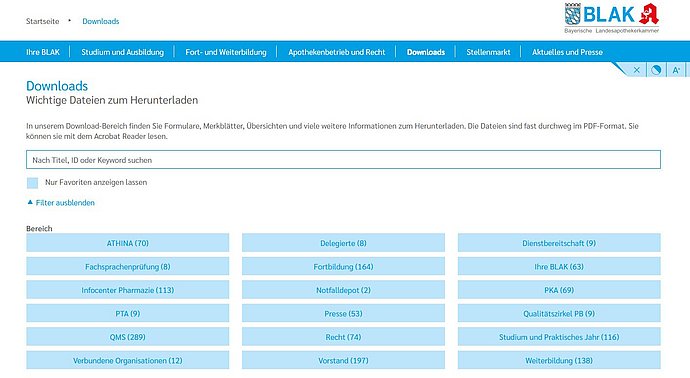Increase font size with A+ icon
The height and width of the screenshot is (378, 690).
[x=676, y=70]
